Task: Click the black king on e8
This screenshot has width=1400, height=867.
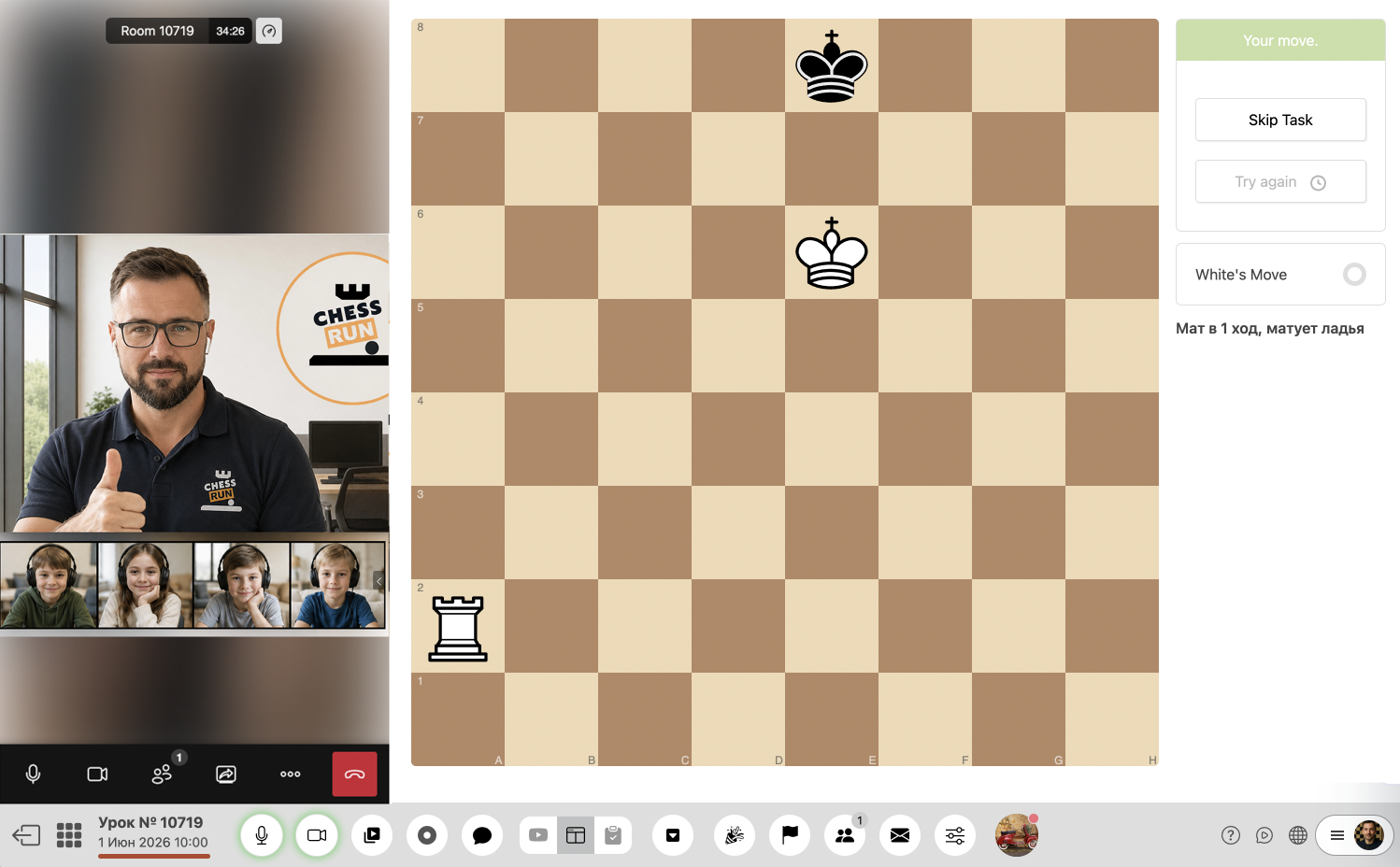Action: [x=832, y=65]
